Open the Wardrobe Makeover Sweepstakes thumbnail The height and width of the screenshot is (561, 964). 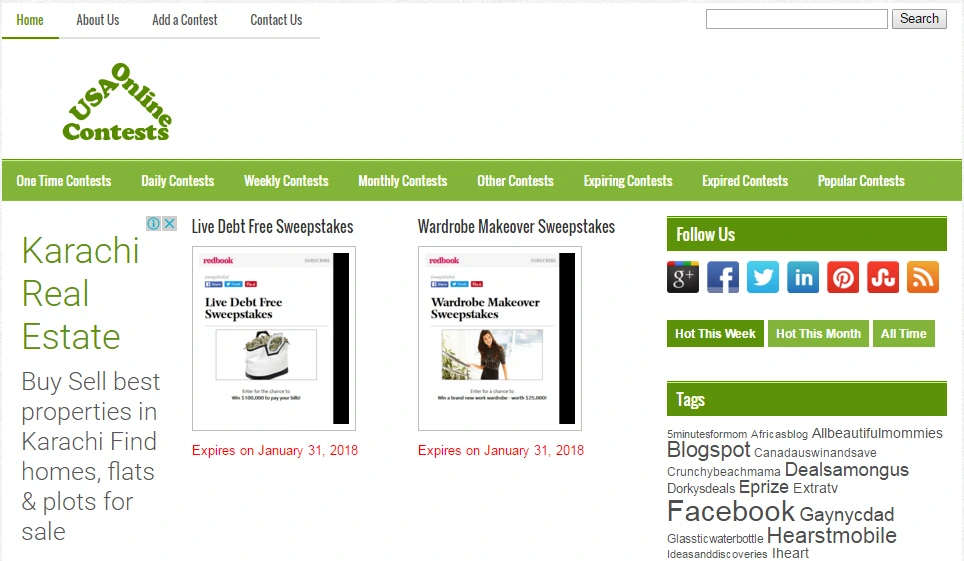pos(500,338)
